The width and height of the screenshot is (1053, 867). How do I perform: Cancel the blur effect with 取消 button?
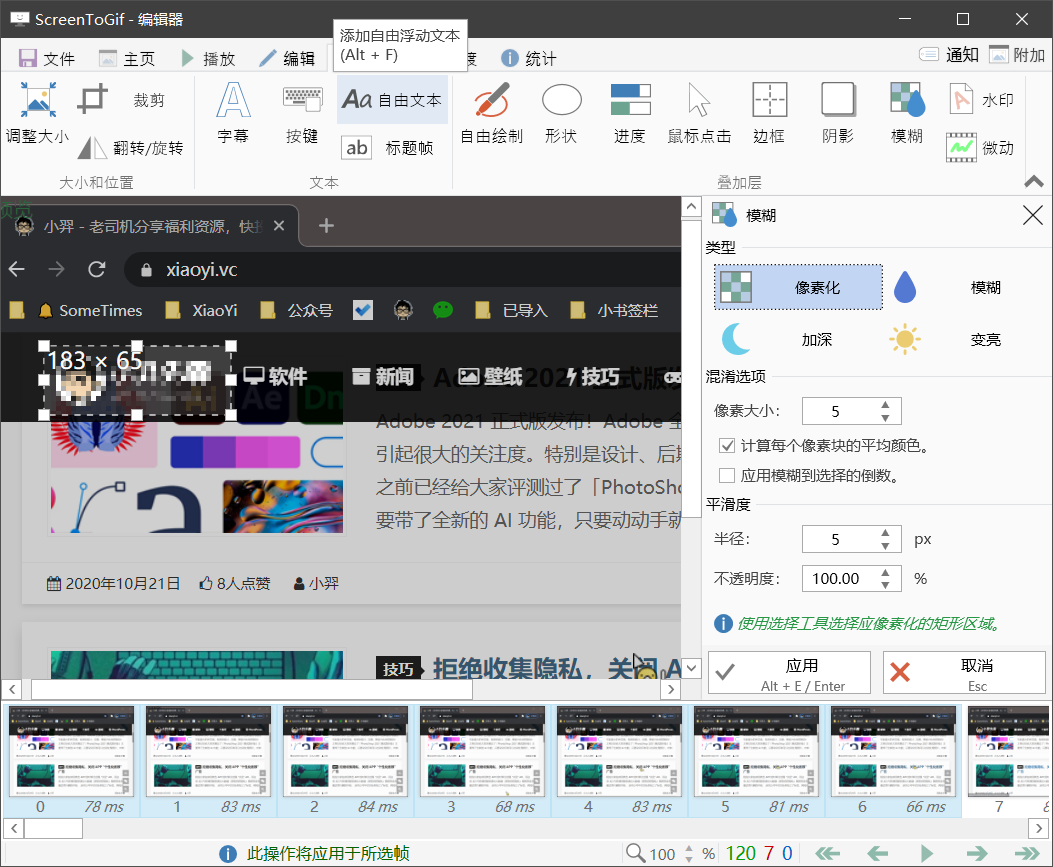point(963,672)
